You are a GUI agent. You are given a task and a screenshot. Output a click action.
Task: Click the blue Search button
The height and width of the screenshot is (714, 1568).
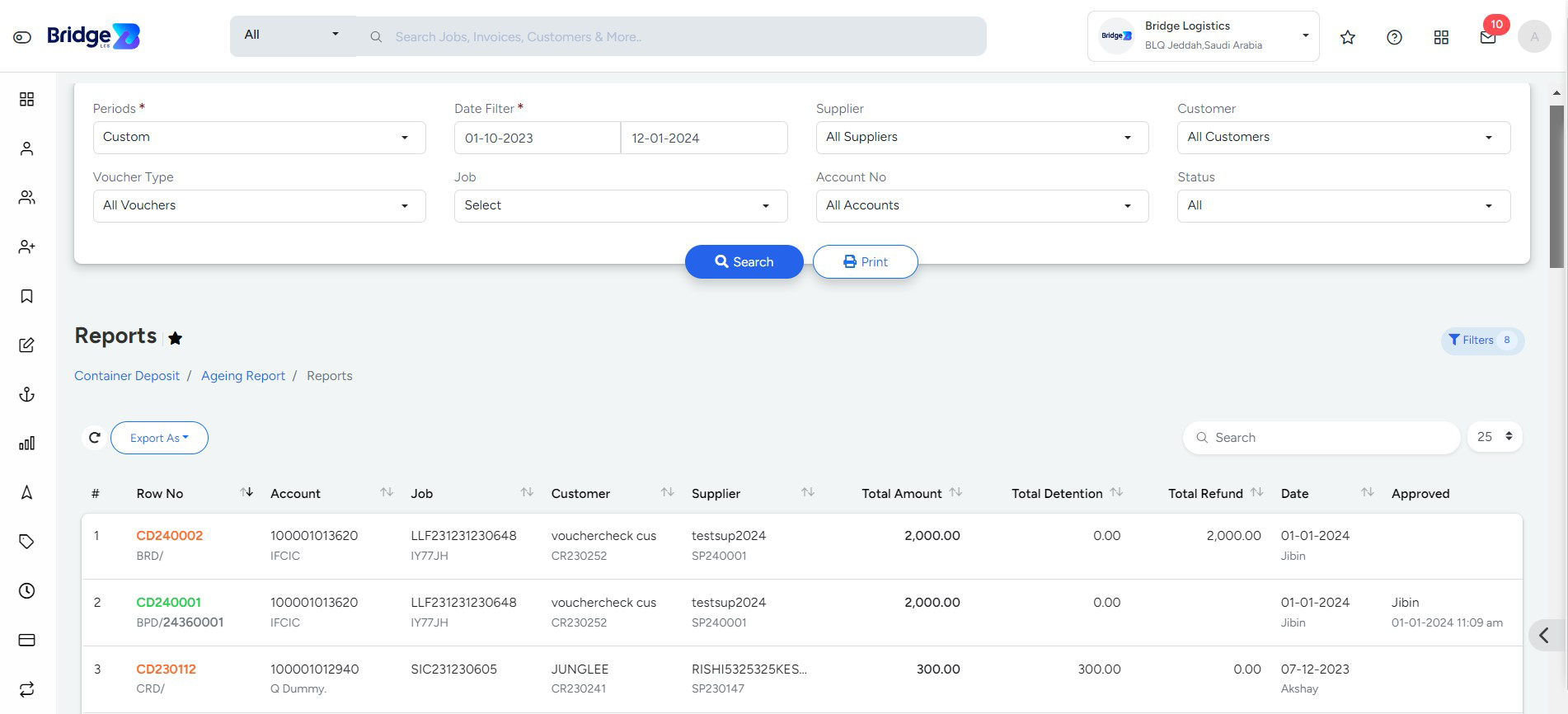point(744,261)
